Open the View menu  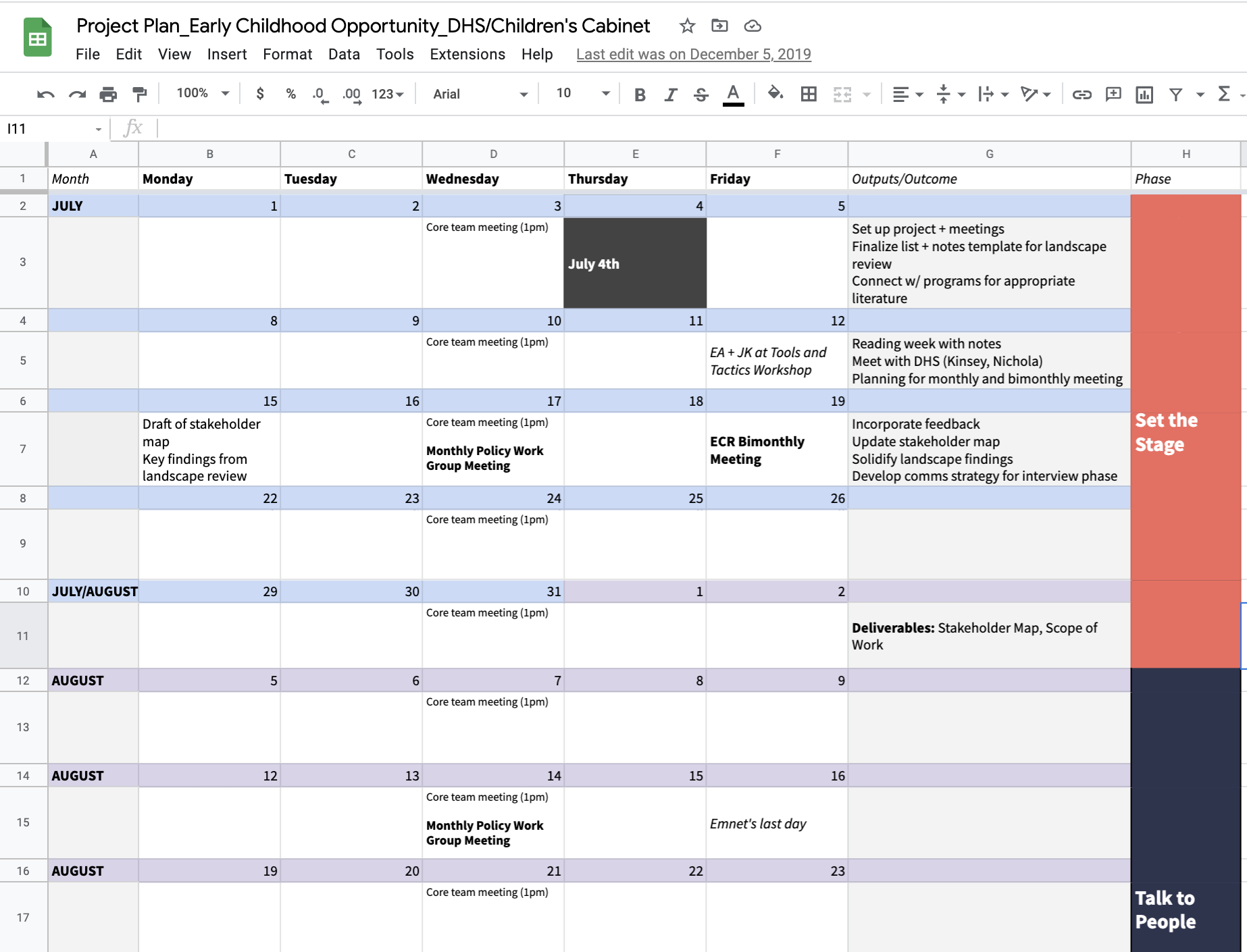click(x=174, y=54)
